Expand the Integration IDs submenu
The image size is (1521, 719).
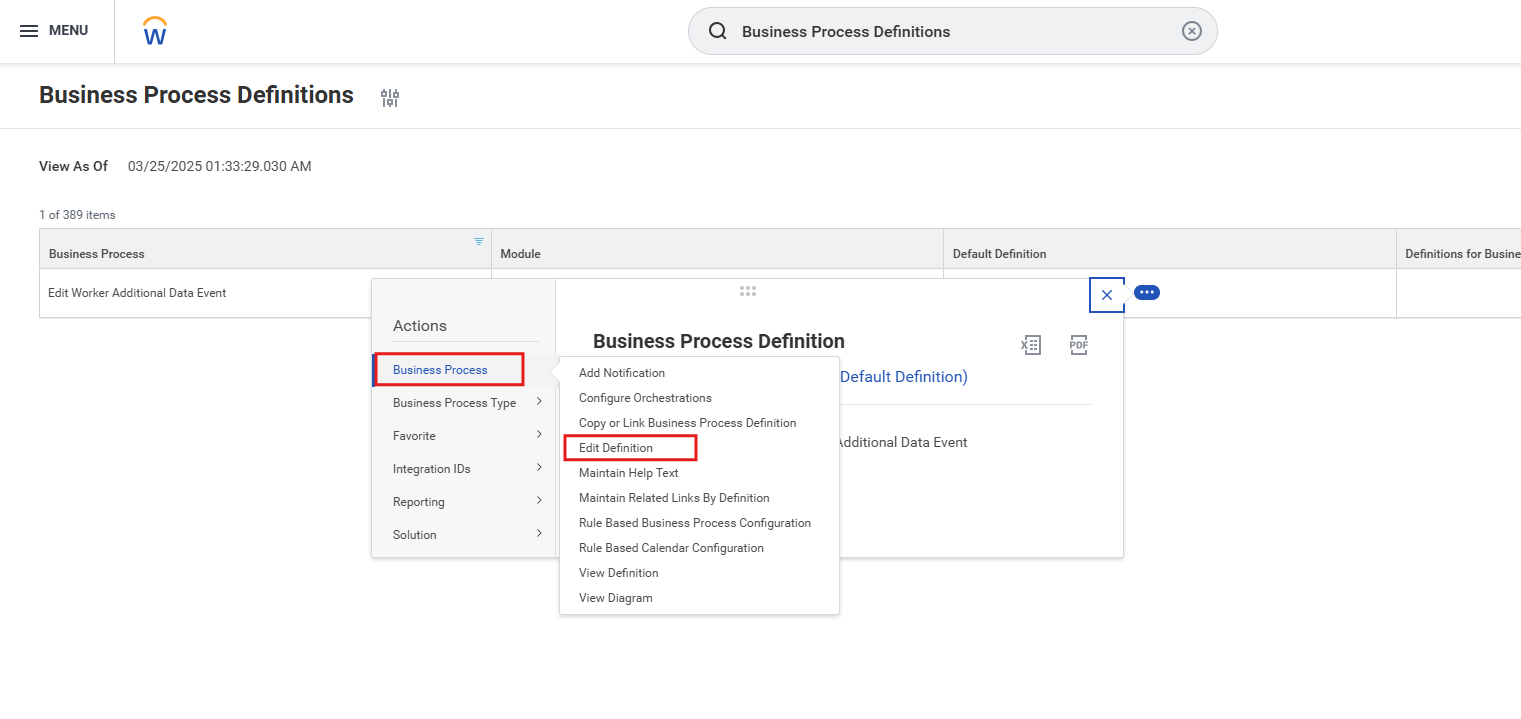(464, 469)
